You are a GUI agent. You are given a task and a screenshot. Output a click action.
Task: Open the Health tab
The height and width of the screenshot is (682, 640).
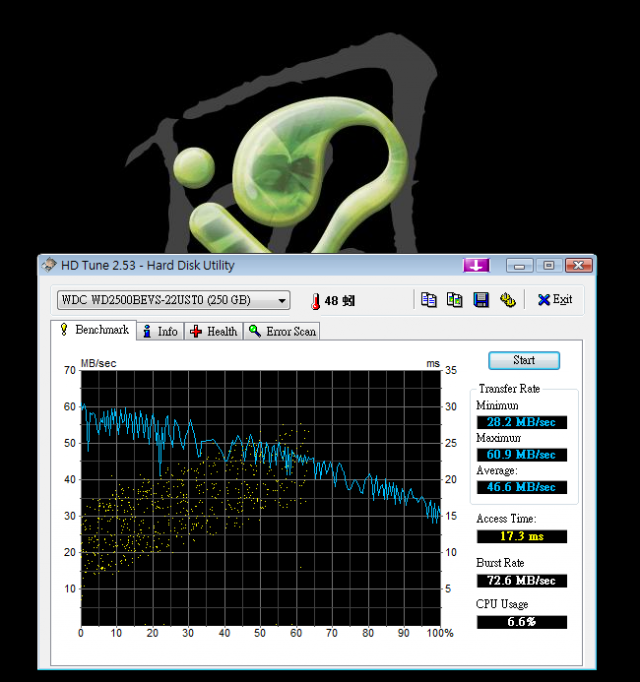click(x=214, y=331)
